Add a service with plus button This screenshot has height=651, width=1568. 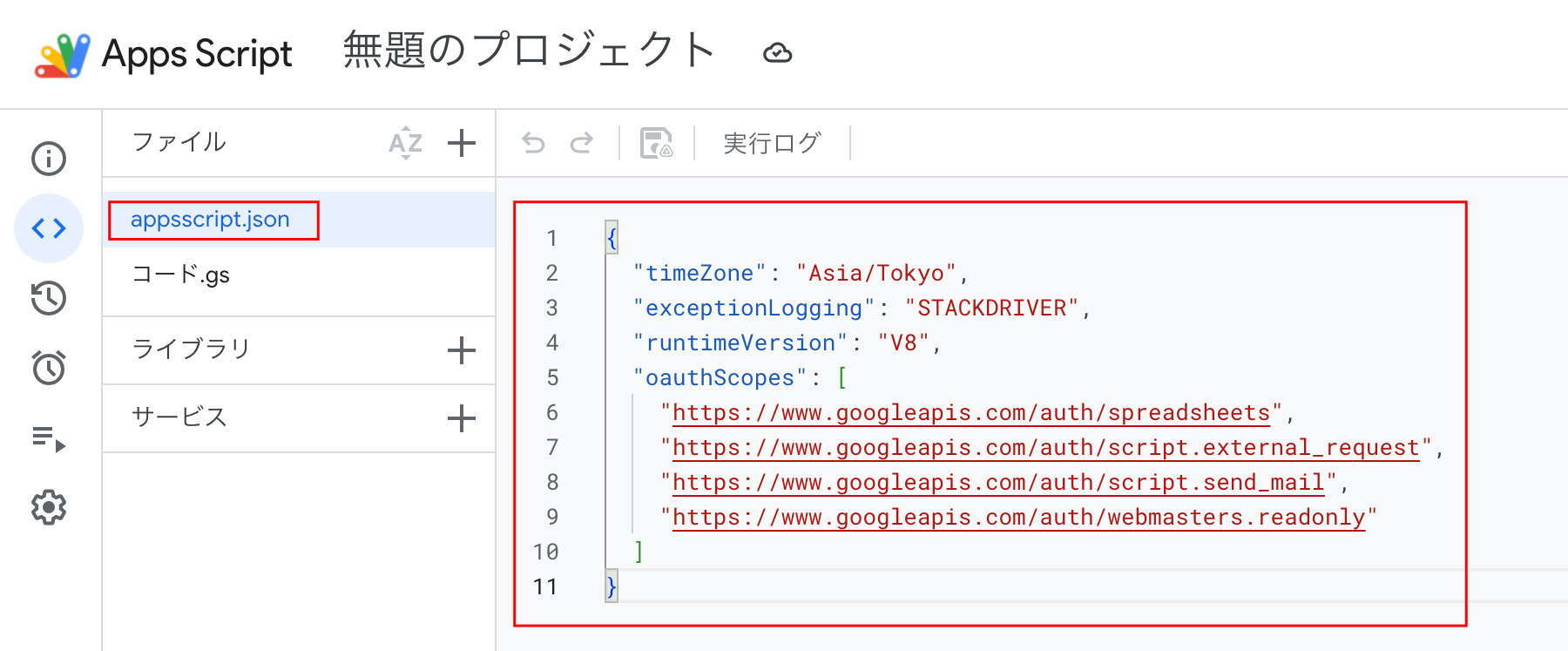[x=461, y=418]
